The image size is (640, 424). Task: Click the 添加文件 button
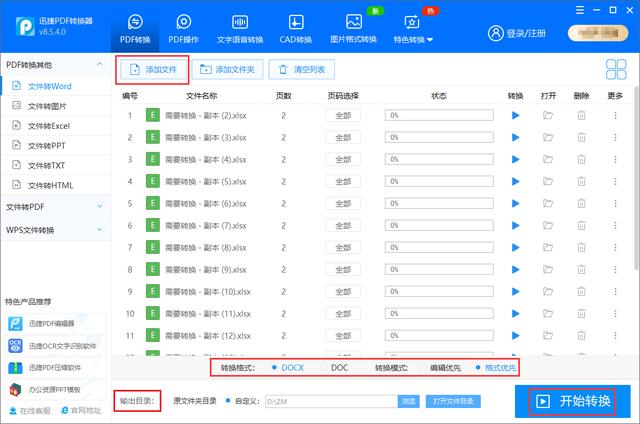[x=153, y=70]
